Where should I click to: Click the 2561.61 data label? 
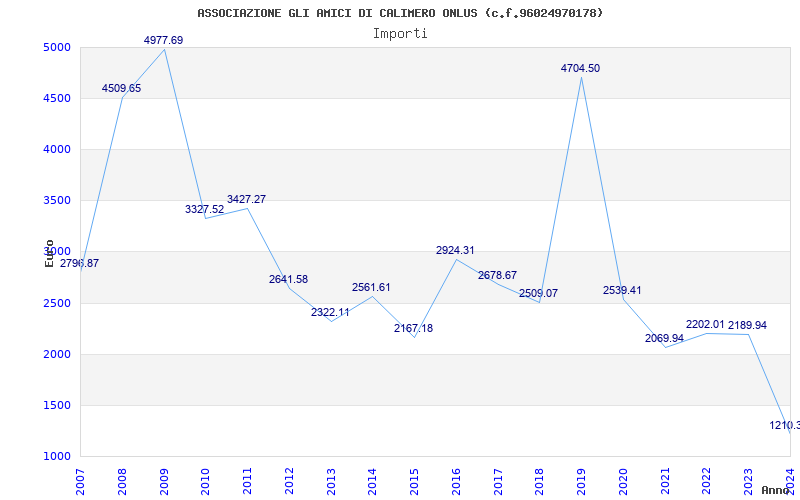click(371, 288)
